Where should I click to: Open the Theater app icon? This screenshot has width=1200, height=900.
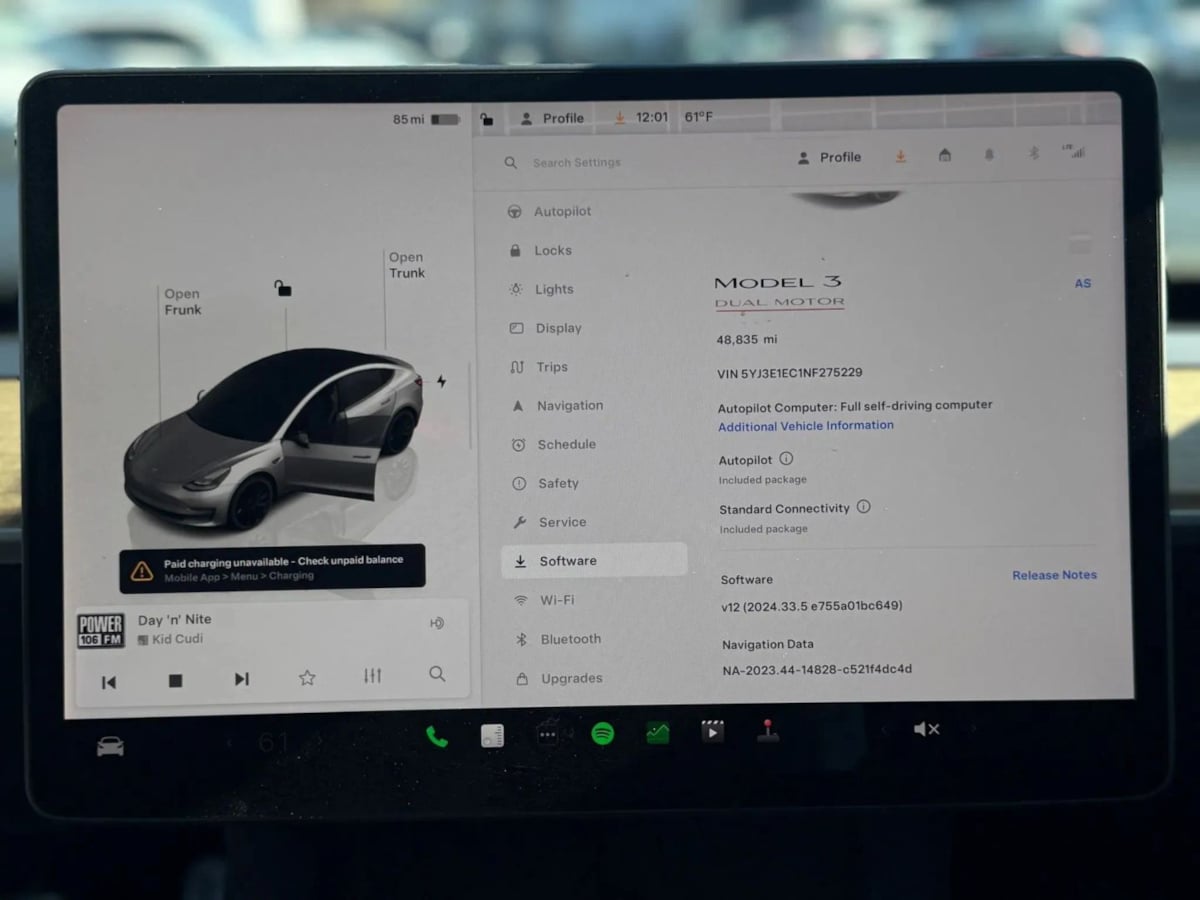(712, 732)
